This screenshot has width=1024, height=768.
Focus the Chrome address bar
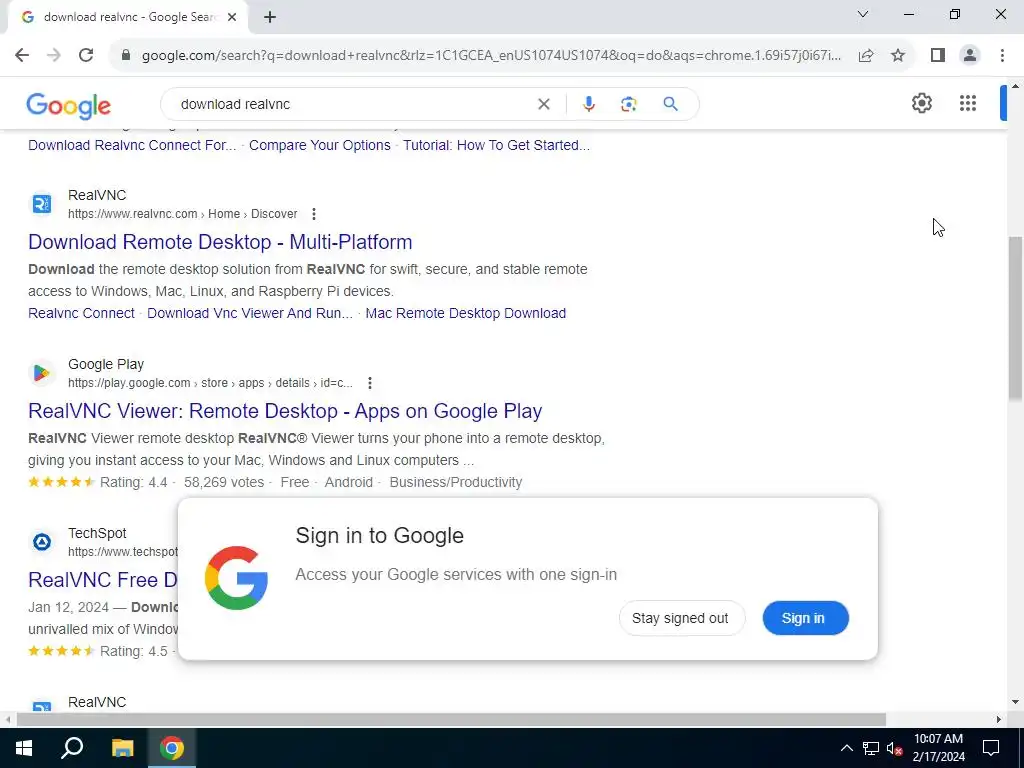(490, 56)
